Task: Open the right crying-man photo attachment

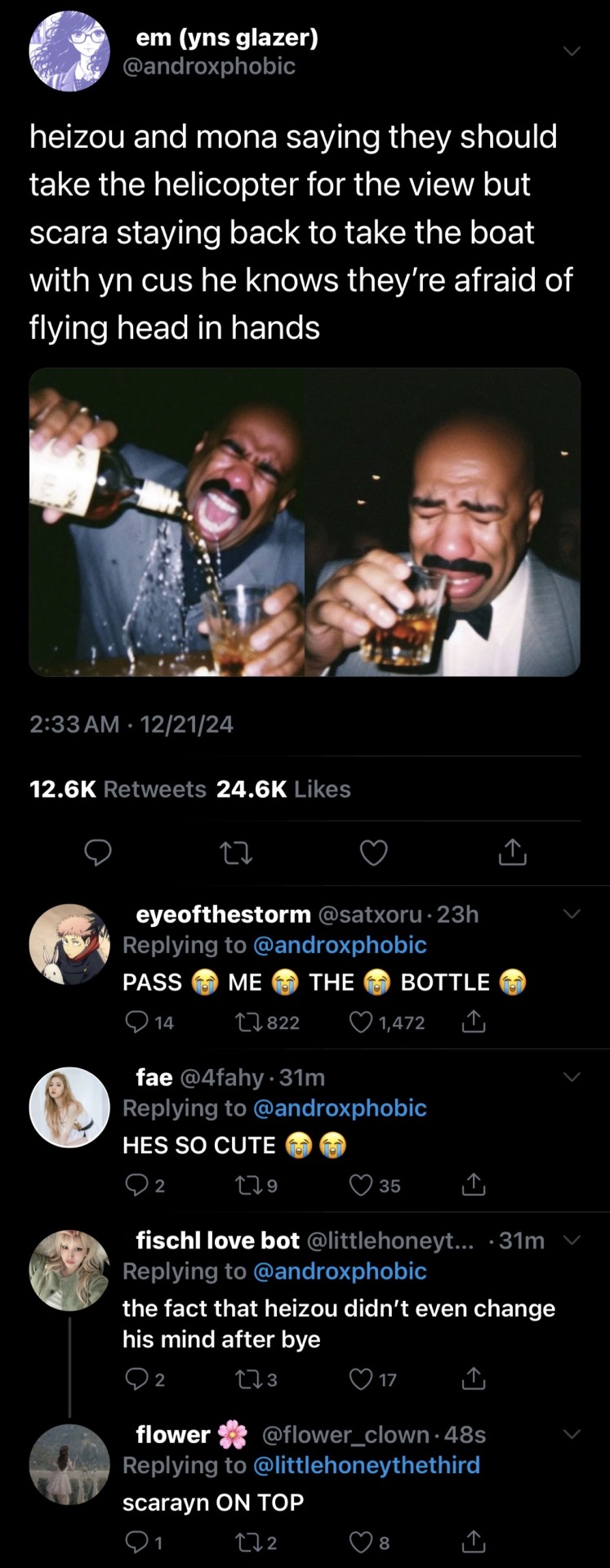Action: coord(443,522)
